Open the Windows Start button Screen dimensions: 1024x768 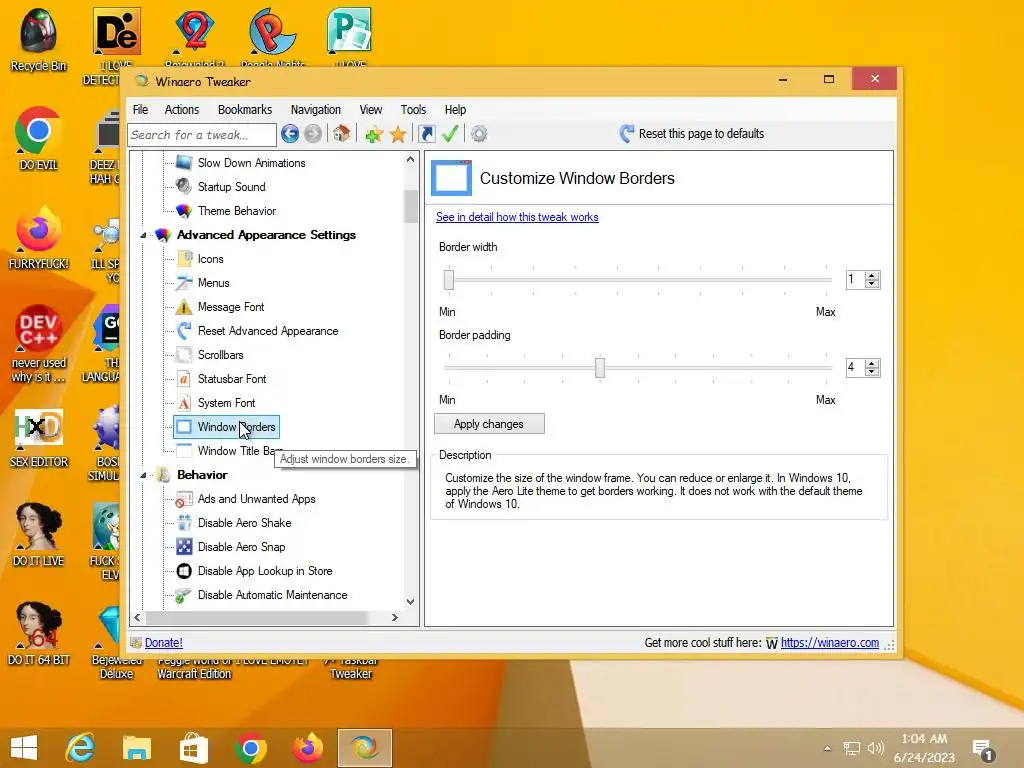[x=24, y=748]
